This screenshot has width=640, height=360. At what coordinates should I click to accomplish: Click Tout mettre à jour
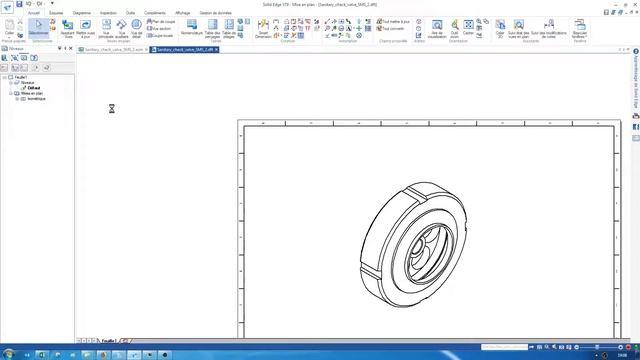point(393,22)
